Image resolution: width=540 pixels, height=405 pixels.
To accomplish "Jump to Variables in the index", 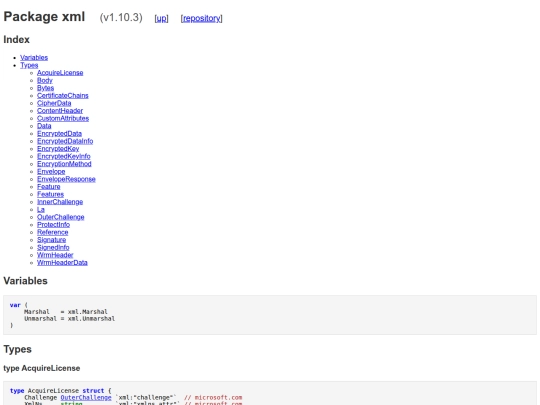I will 34,58.
